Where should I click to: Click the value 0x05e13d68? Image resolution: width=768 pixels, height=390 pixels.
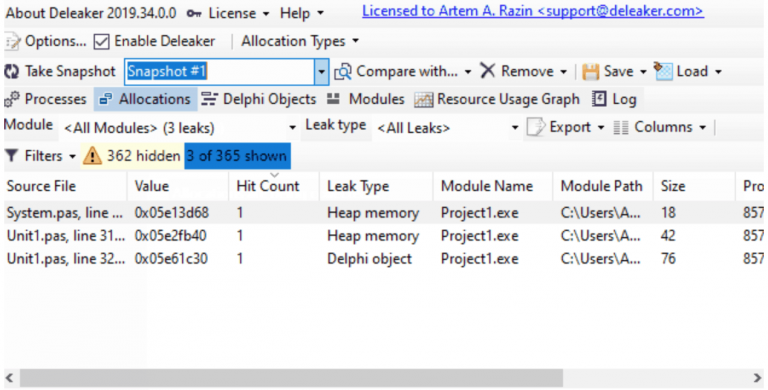click(x=171, y=213)
